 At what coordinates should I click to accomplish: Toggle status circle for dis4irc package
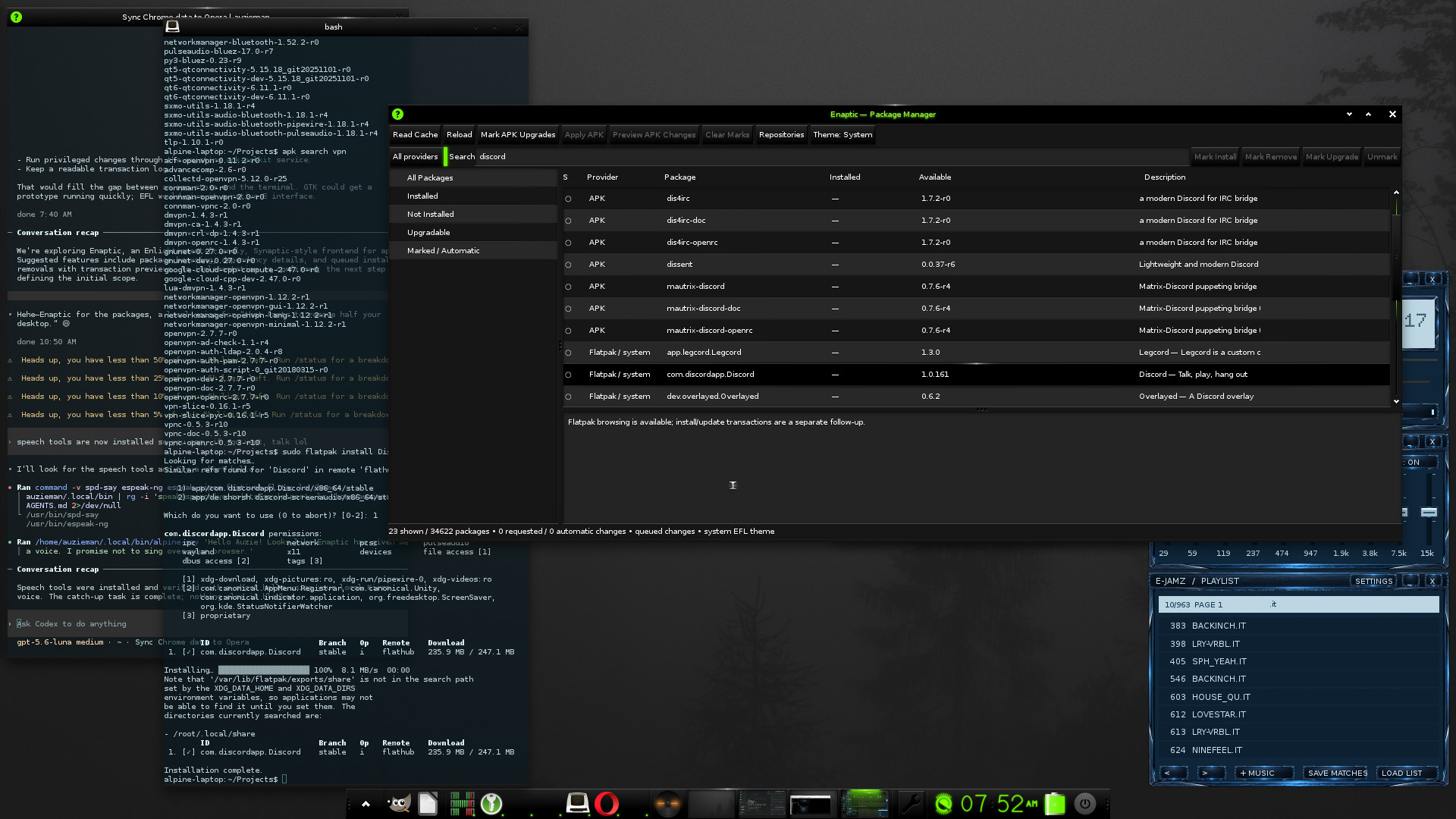pos(568,199)
